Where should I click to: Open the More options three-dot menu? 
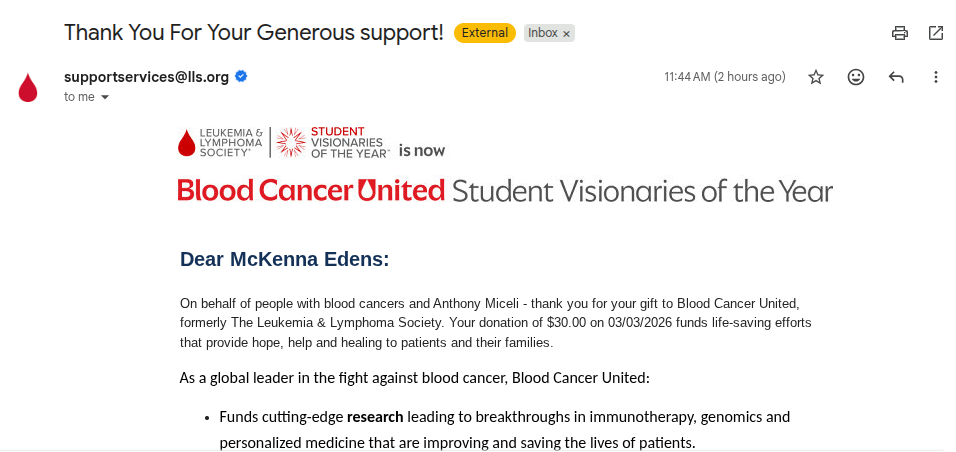(936, 77)
